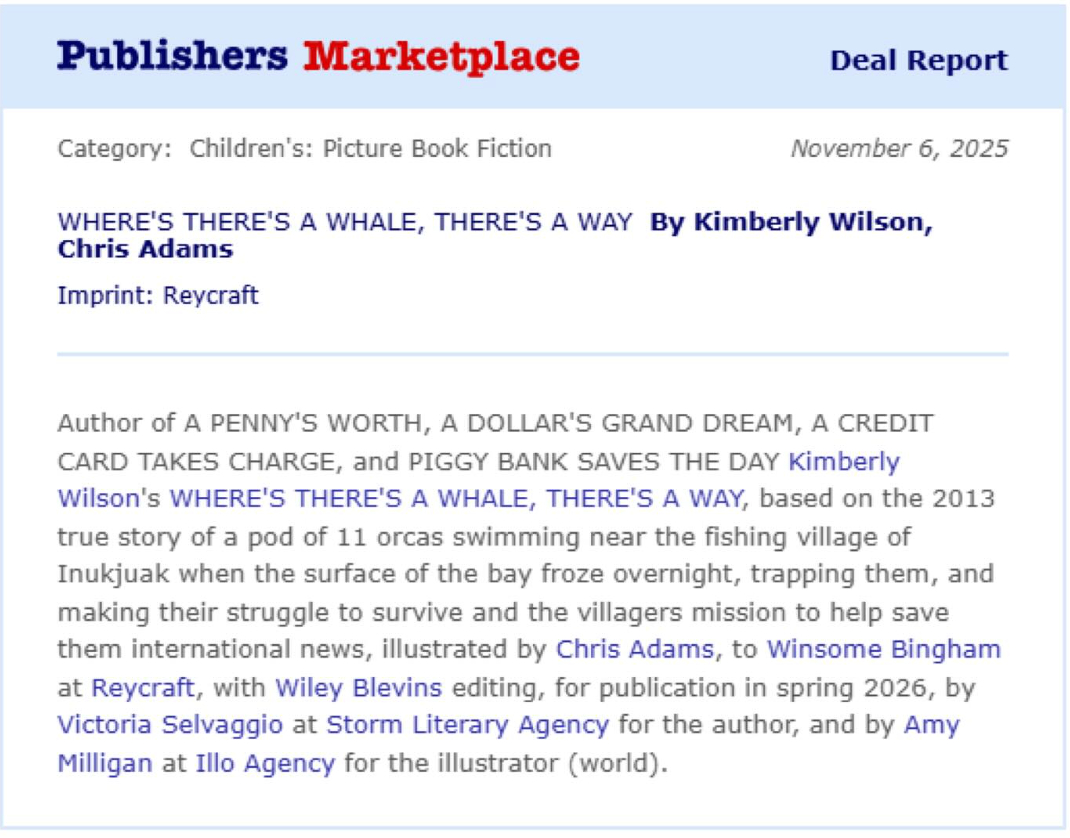Open the book title link within the paragraph
The image size is (1070, 838).
point(456,498)
